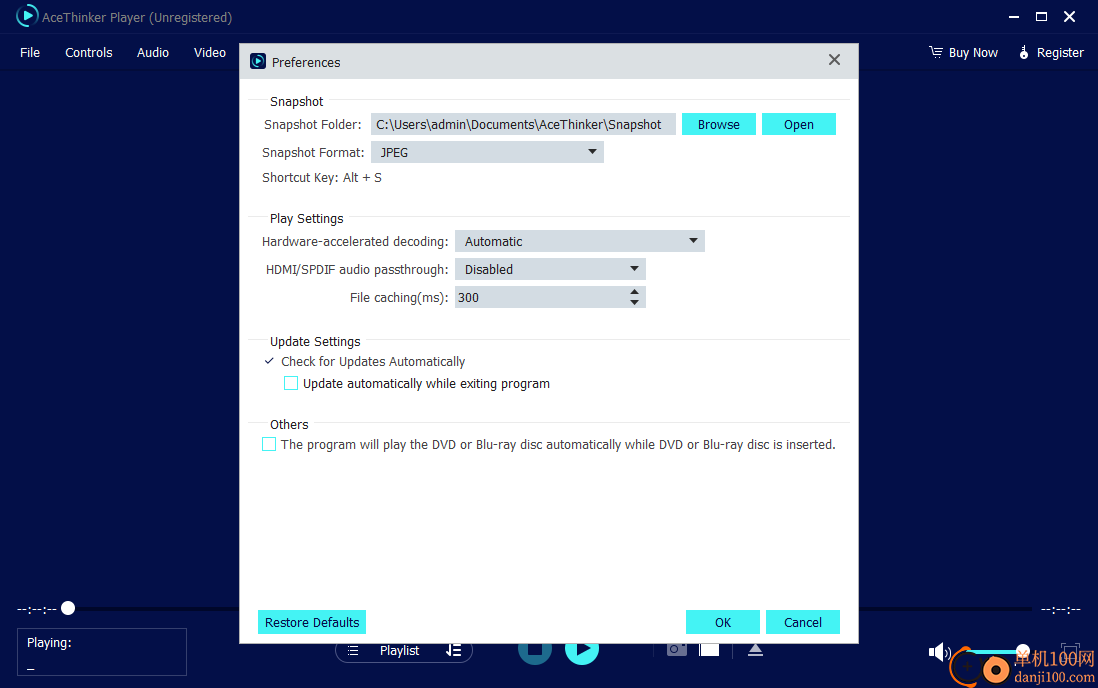Click the eject disc icon
The height and width of the screenshot is (688, 1098).
tap(755, 650)
